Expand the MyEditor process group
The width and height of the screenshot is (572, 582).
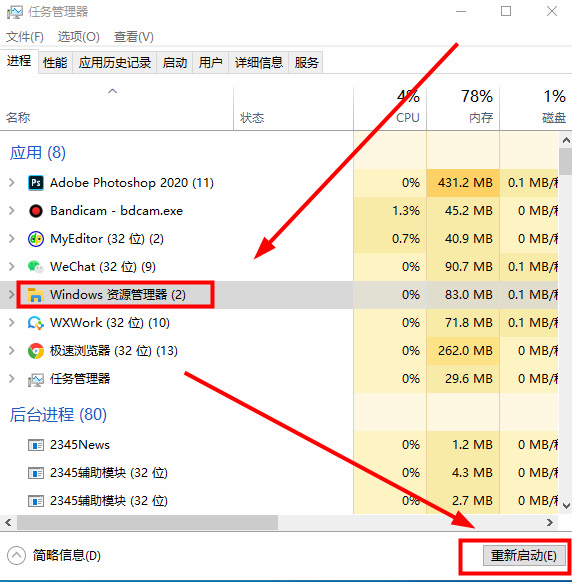coord(12,239)
